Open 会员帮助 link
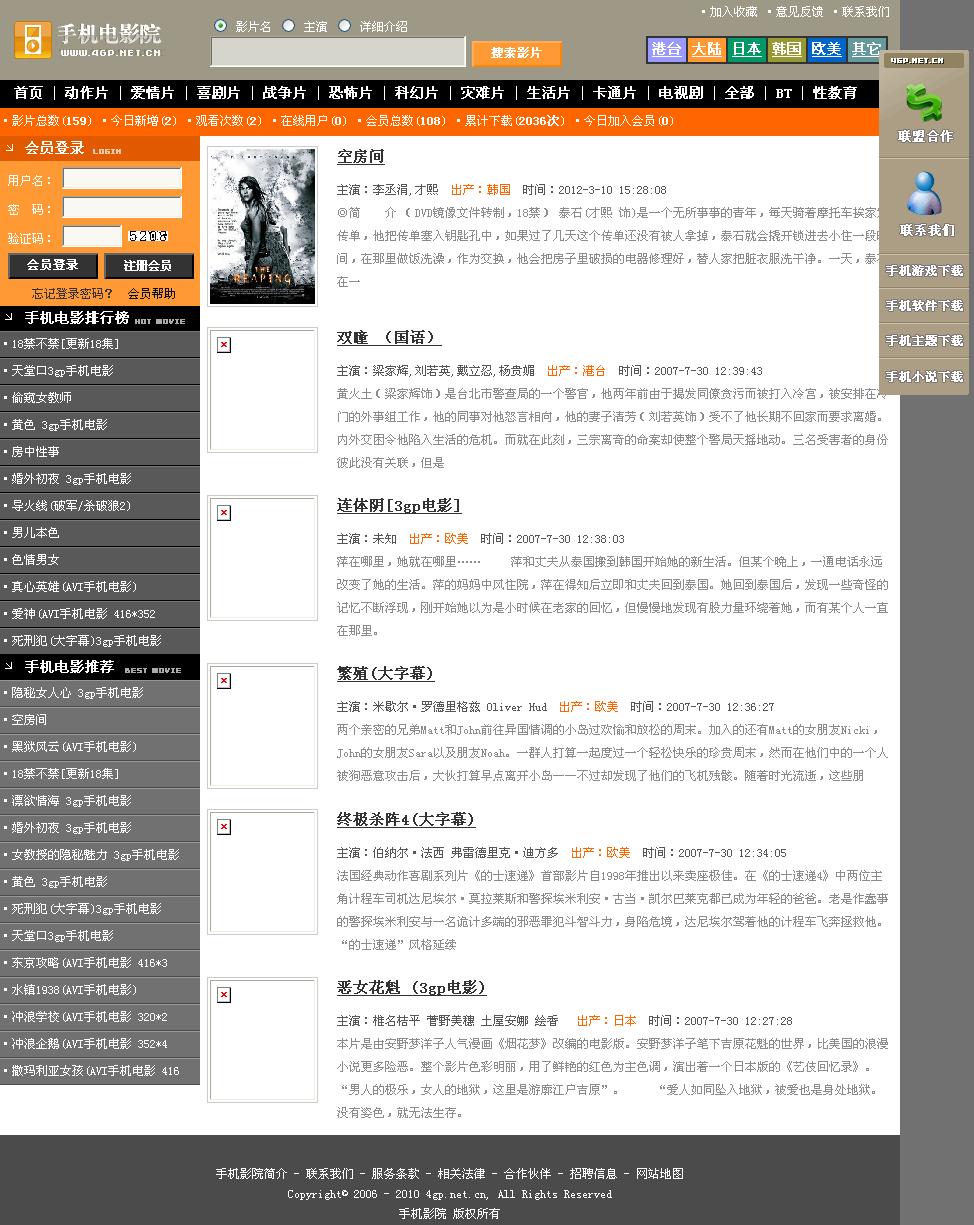 coord(151,294)
